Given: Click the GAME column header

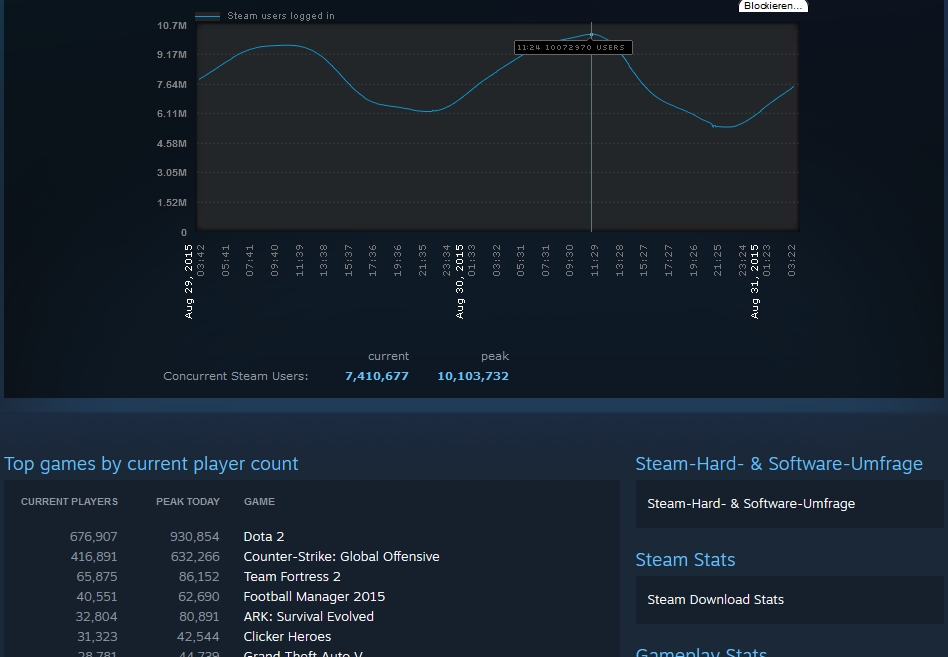Looking at the screenshot, I should 259,502.
